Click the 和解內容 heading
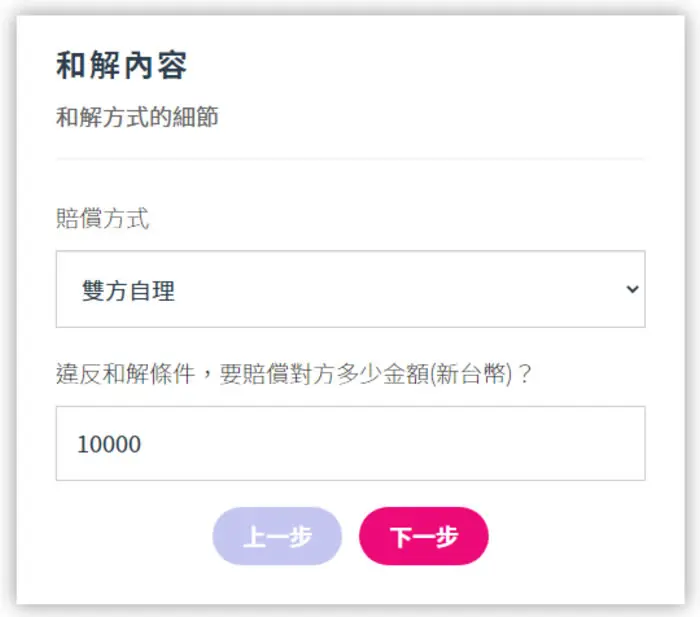 click(x=121, y=65)
